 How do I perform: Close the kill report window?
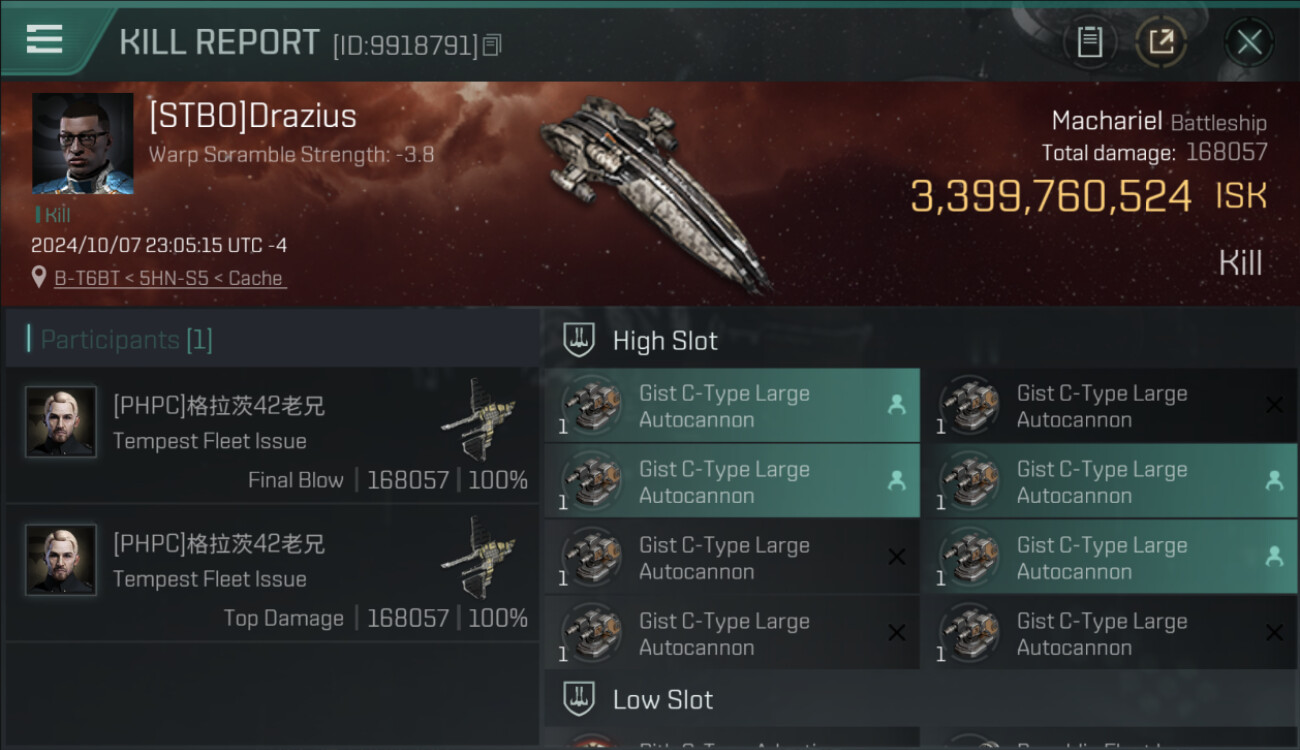[1248, 42]
